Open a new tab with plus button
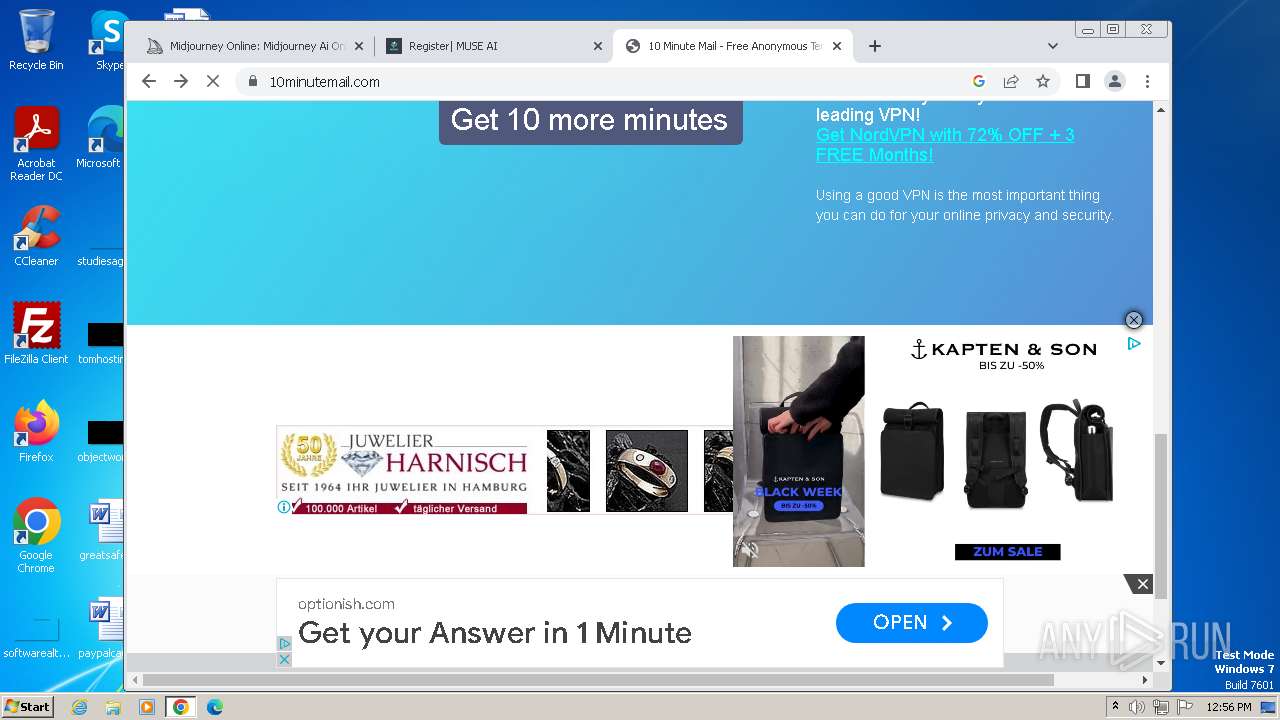1280x720 pixels. (x=875, y=46)
